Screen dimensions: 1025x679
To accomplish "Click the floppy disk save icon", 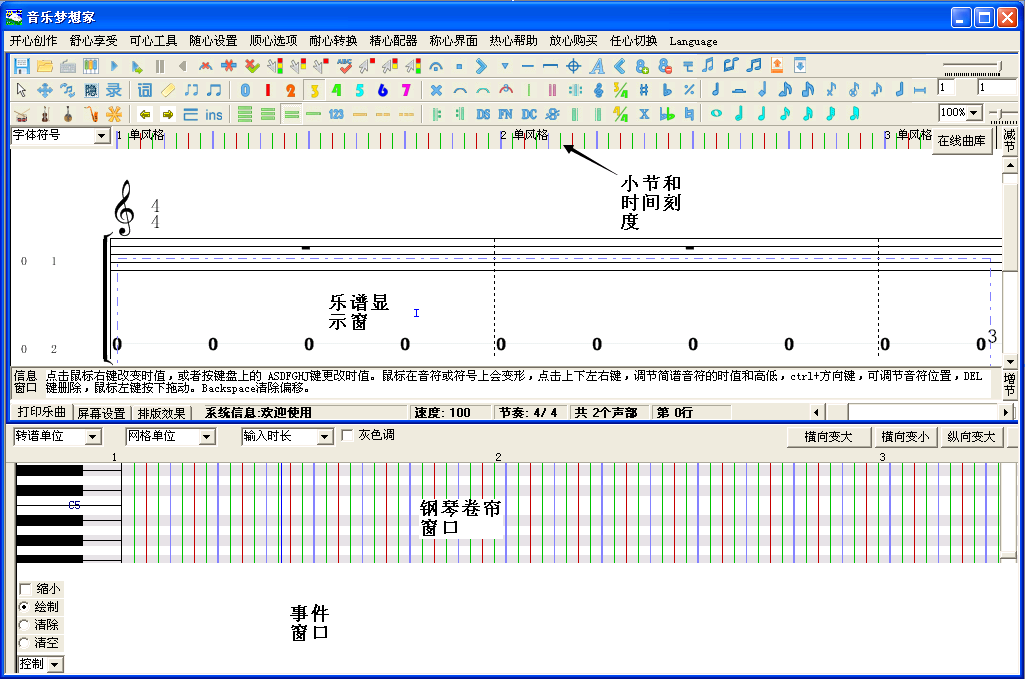I will (22, 66).
